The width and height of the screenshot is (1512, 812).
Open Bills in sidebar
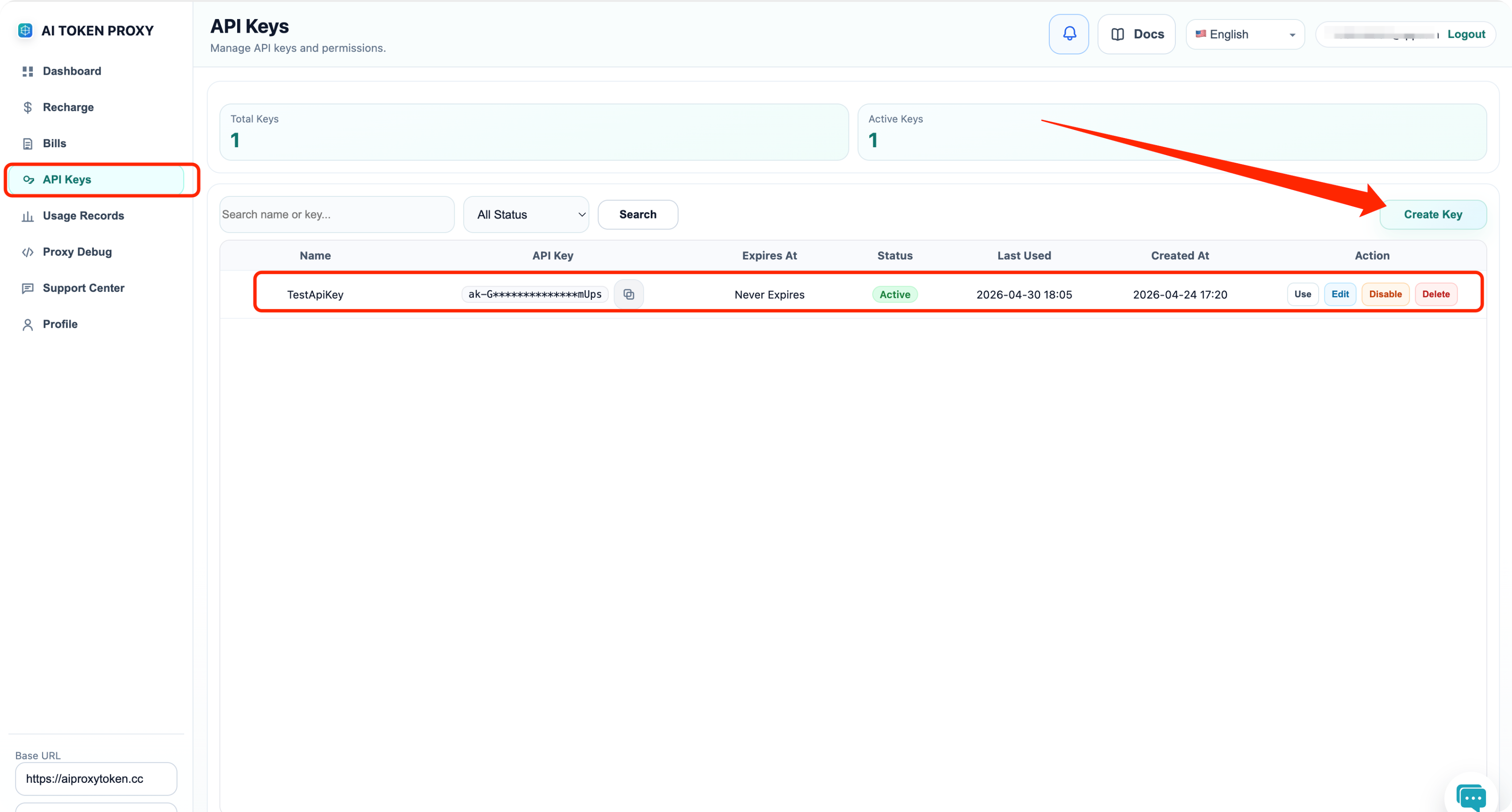pos(96,144)
